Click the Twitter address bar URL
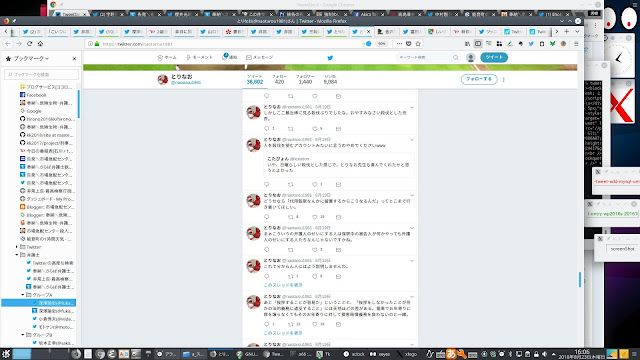 pyautogui.click(x=137, y=44)
